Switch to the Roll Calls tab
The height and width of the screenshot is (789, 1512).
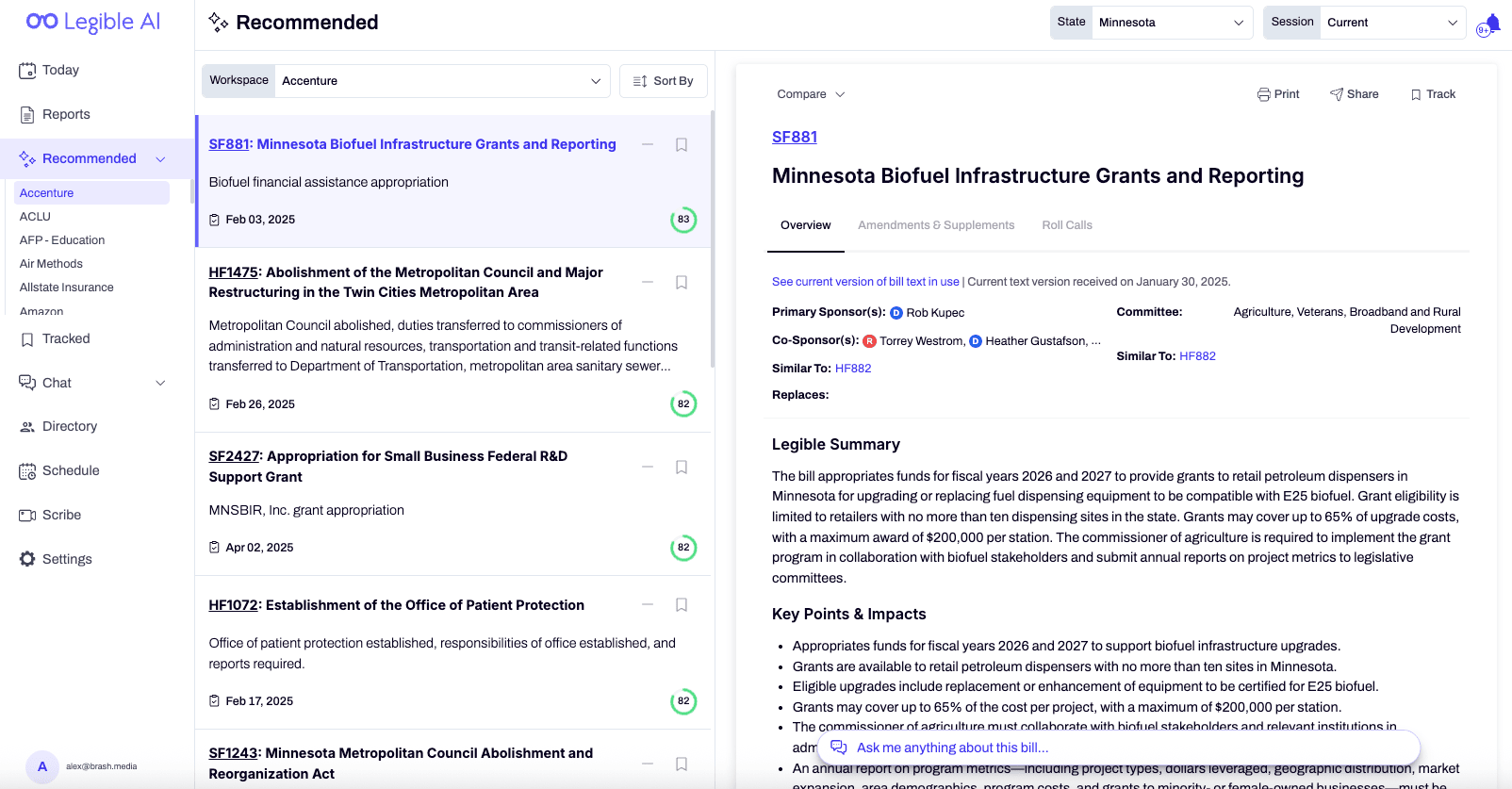point(1067,225)
